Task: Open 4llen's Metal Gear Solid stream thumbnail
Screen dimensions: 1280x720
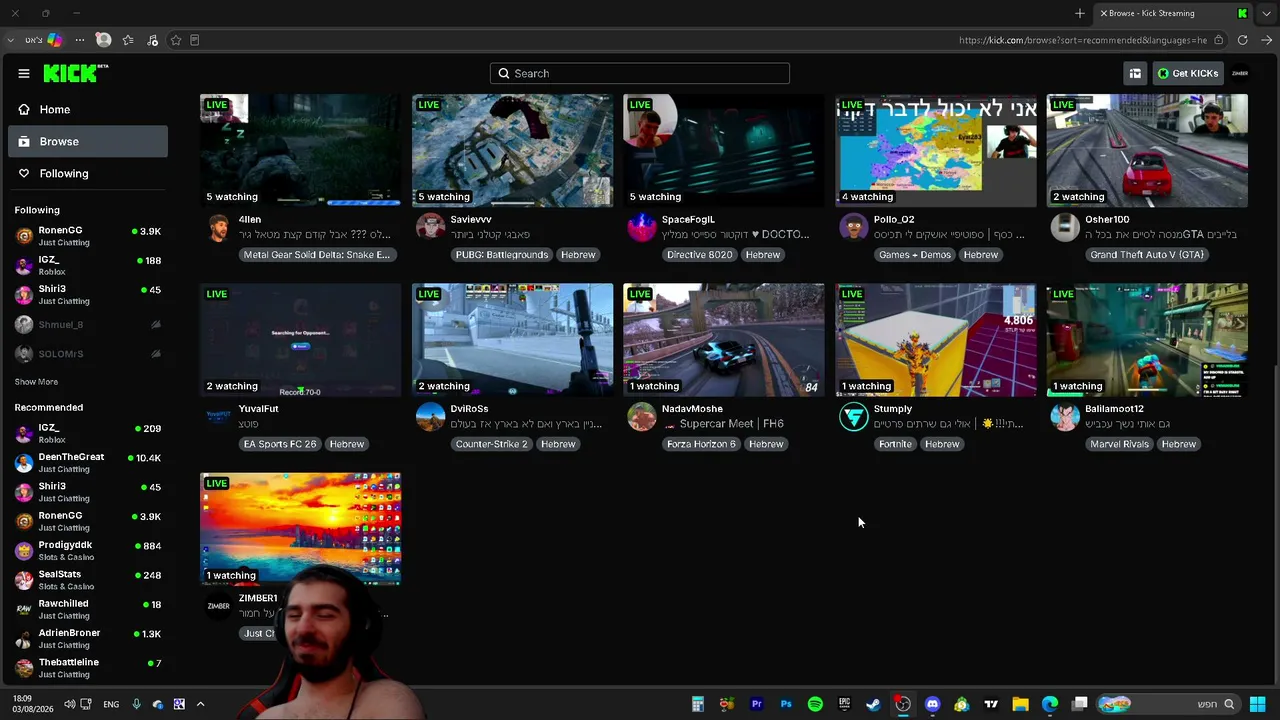Action: tap(300, 150)
